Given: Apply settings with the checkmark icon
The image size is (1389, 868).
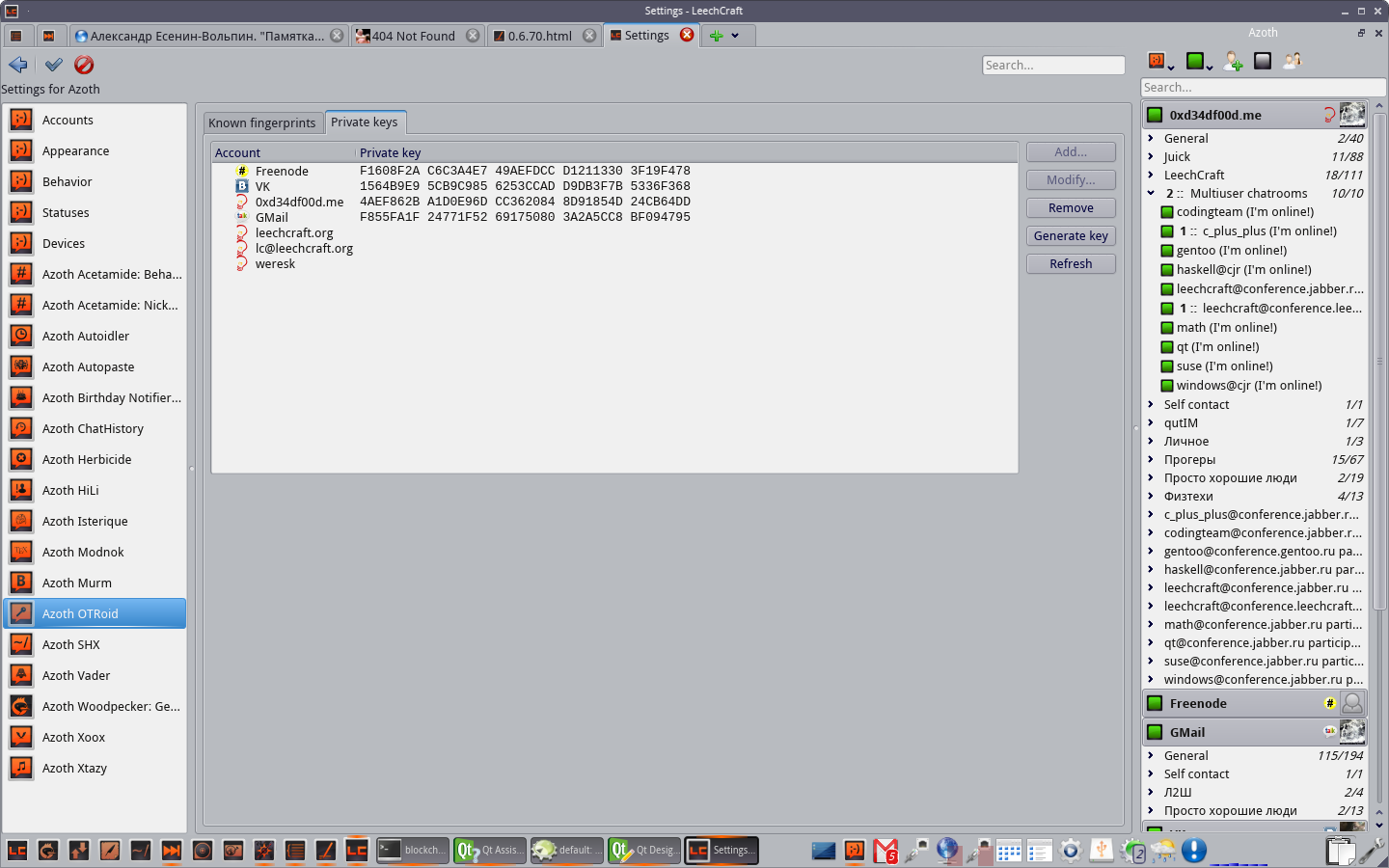Looking at the screenshot, I should coord(54,65).
